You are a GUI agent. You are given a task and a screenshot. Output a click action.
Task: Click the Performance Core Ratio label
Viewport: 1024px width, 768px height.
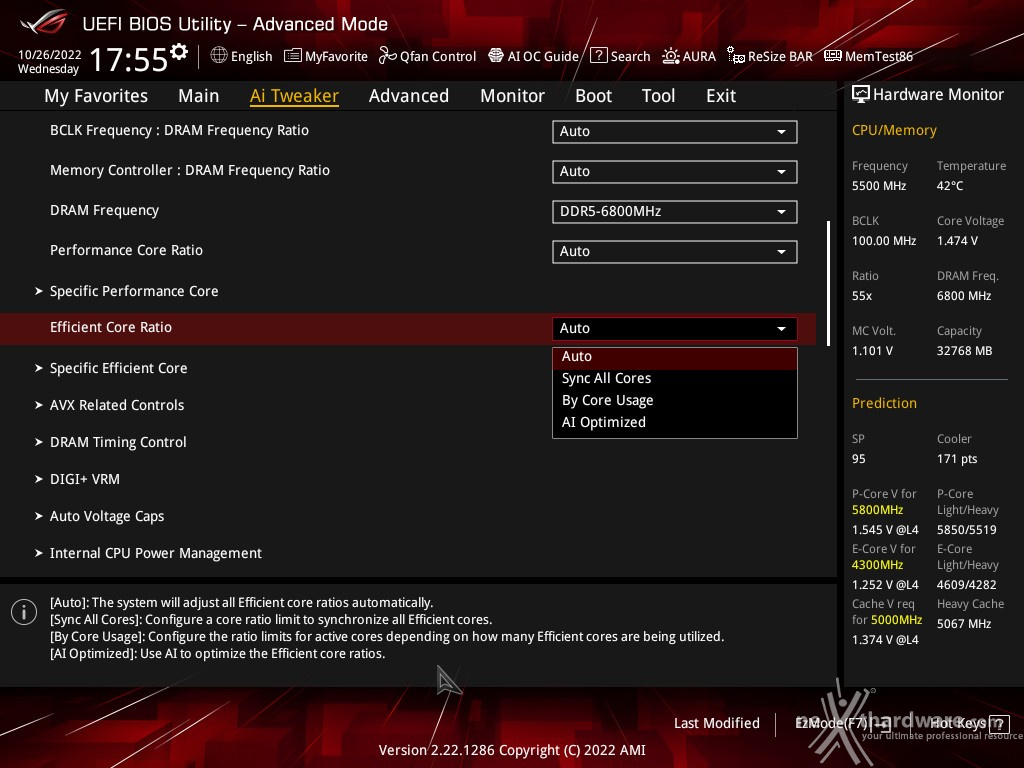pos(127,250)
